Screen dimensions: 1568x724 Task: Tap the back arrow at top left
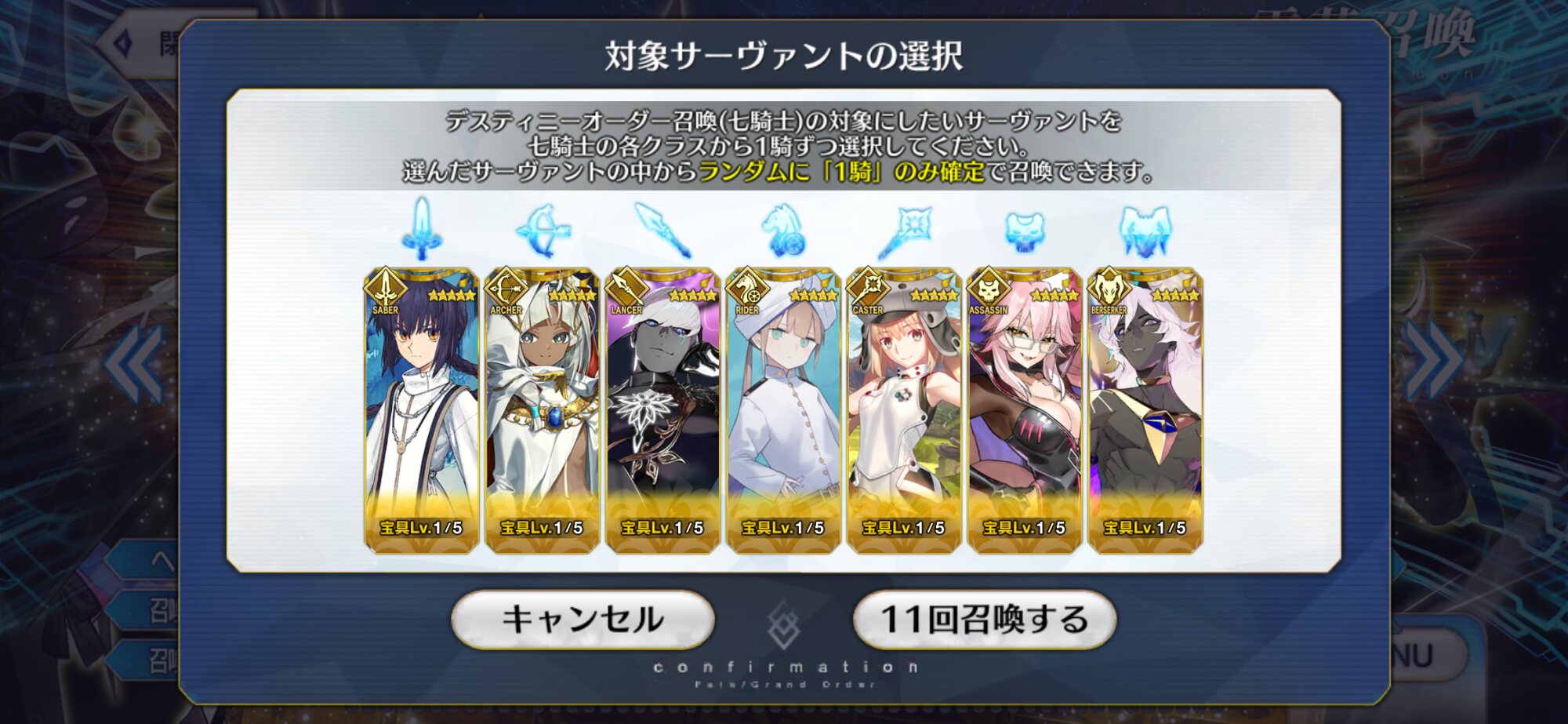coord(124,43)
